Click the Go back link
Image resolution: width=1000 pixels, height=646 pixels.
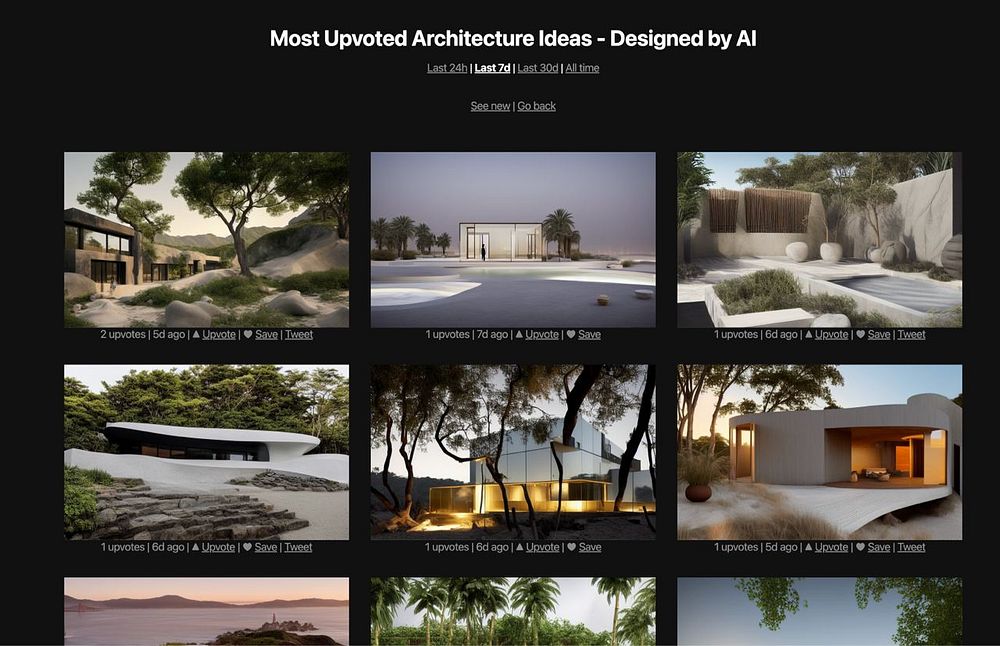tap(536, 106)
